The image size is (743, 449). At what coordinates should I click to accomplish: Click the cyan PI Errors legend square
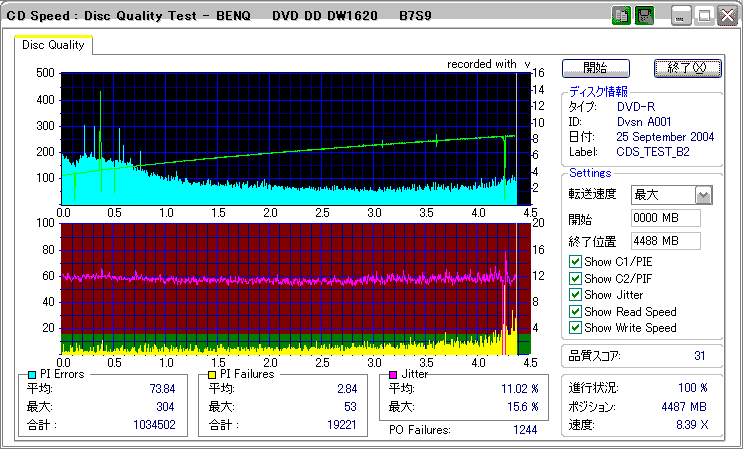pos(32,375)
